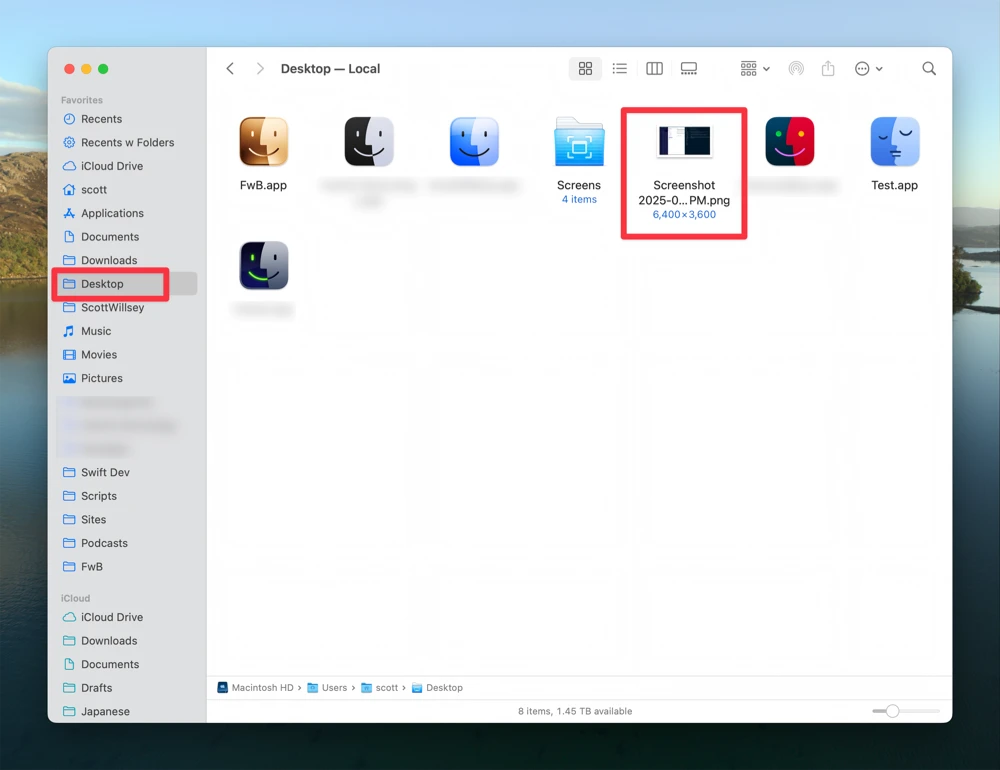Select the AirDrop sidebar entry
Viewport: 1000px width, 770px height.
[796, 68]
